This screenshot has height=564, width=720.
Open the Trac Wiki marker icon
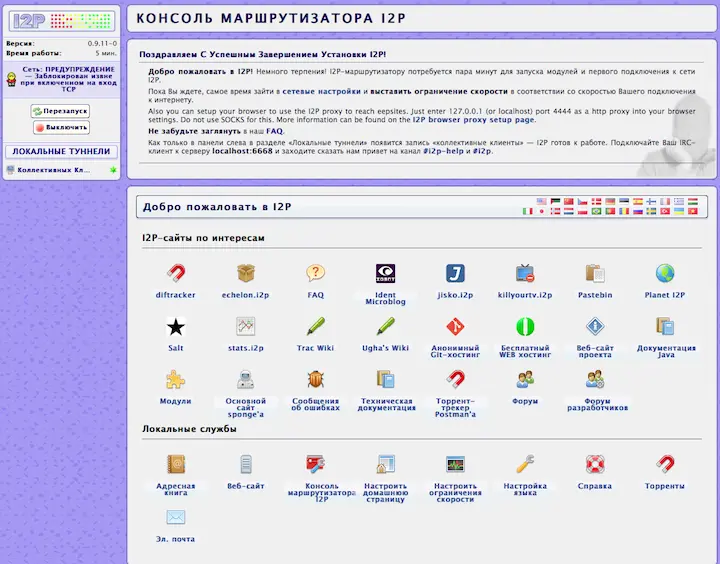[x=315, y=327]
